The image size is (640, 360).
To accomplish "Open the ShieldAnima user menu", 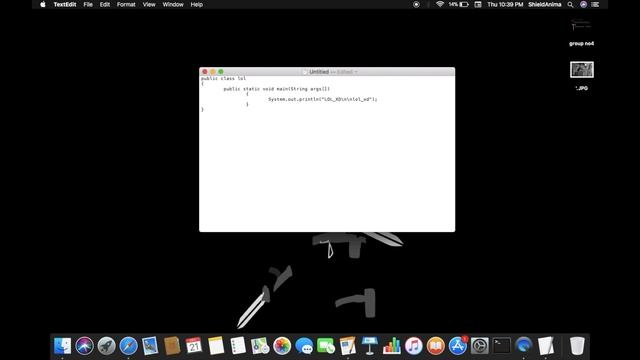I will [544, 4].
